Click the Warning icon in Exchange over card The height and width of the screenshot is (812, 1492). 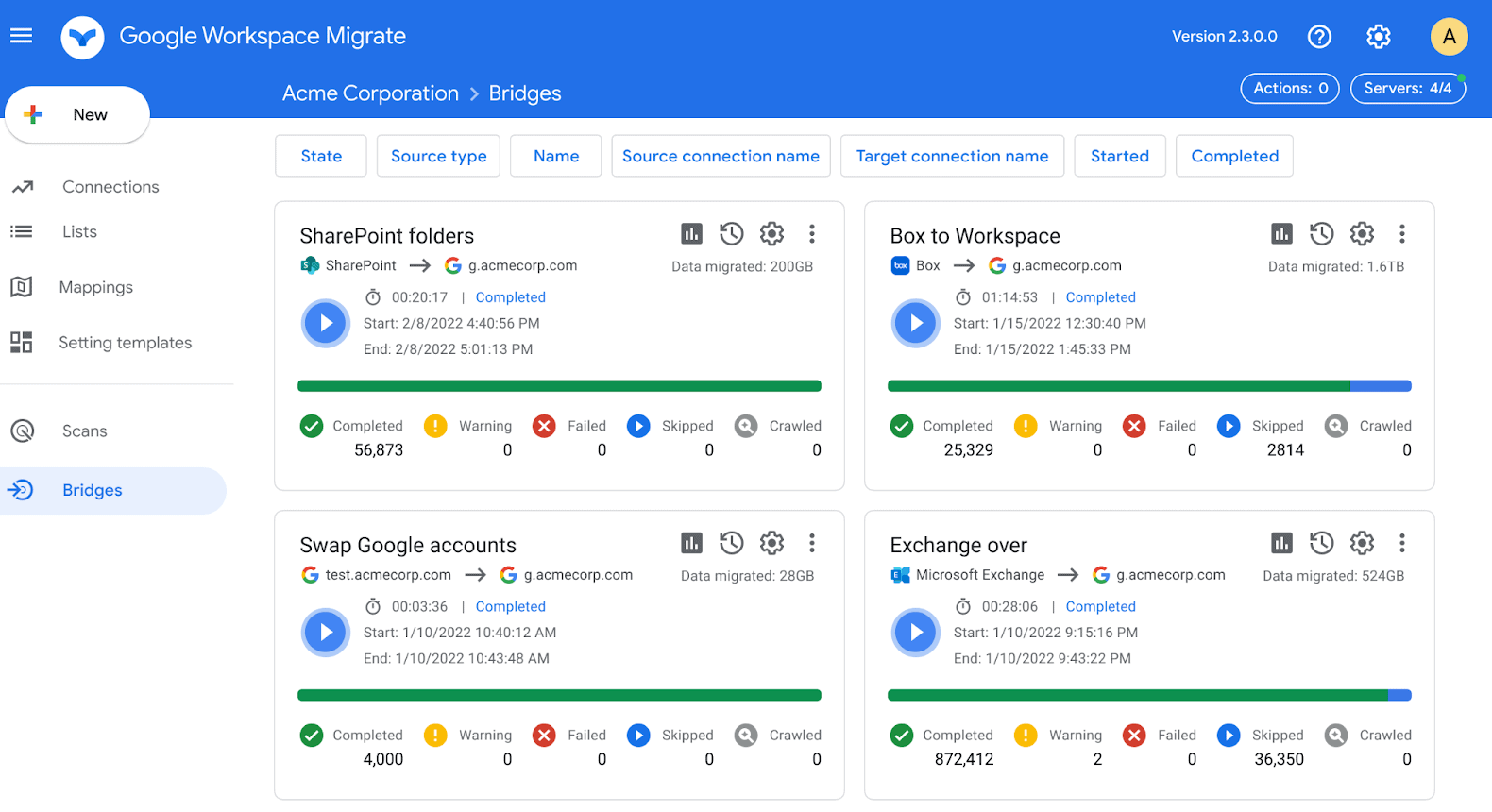(x=1026, y=736)
